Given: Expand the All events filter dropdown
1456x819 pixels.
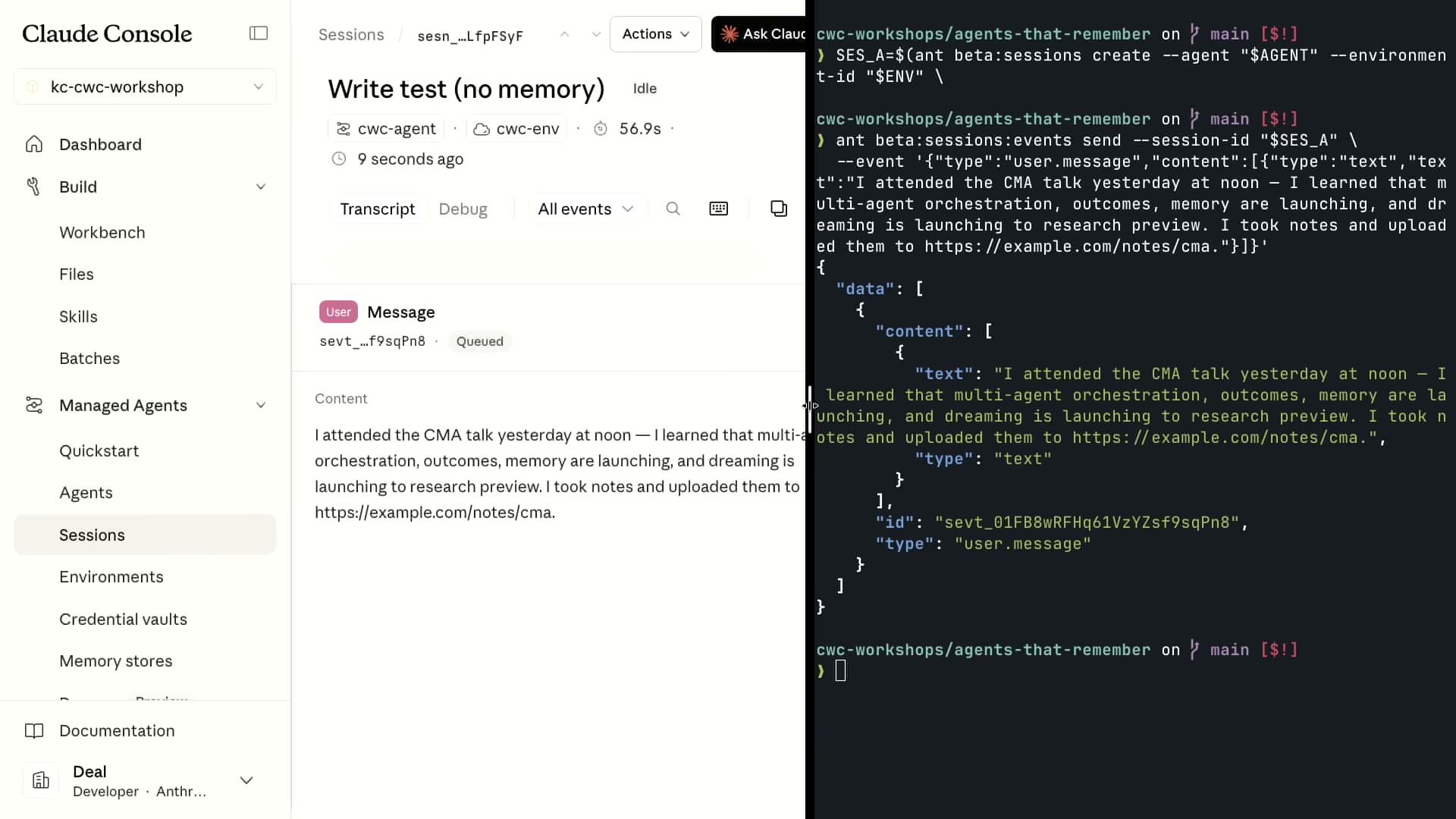Looking at the screenshot, I should click(x=585, y=209).
